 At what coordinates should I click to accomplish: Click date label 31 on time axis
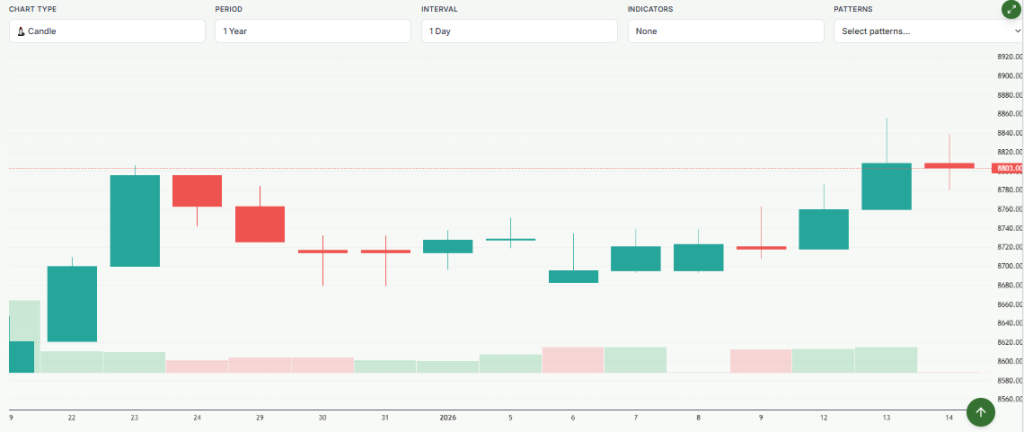pyautogui.click(x=385, y=417)
